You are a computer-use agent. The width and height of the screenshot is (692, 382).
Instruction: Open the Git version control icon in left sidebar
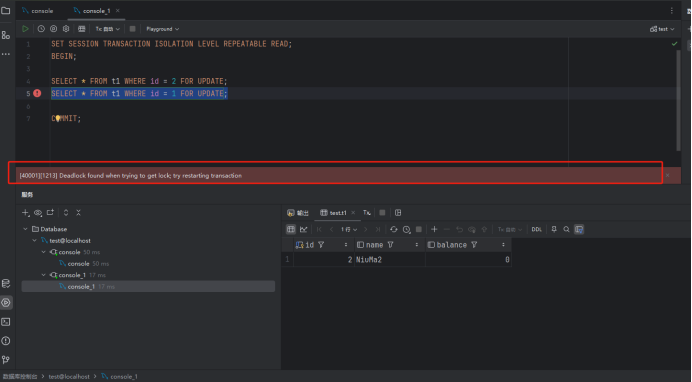6,360
